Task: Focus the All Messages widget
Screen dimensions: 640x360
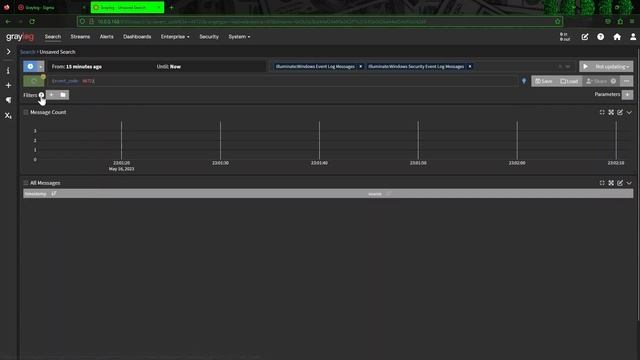Action: click(x=602, y=183)
